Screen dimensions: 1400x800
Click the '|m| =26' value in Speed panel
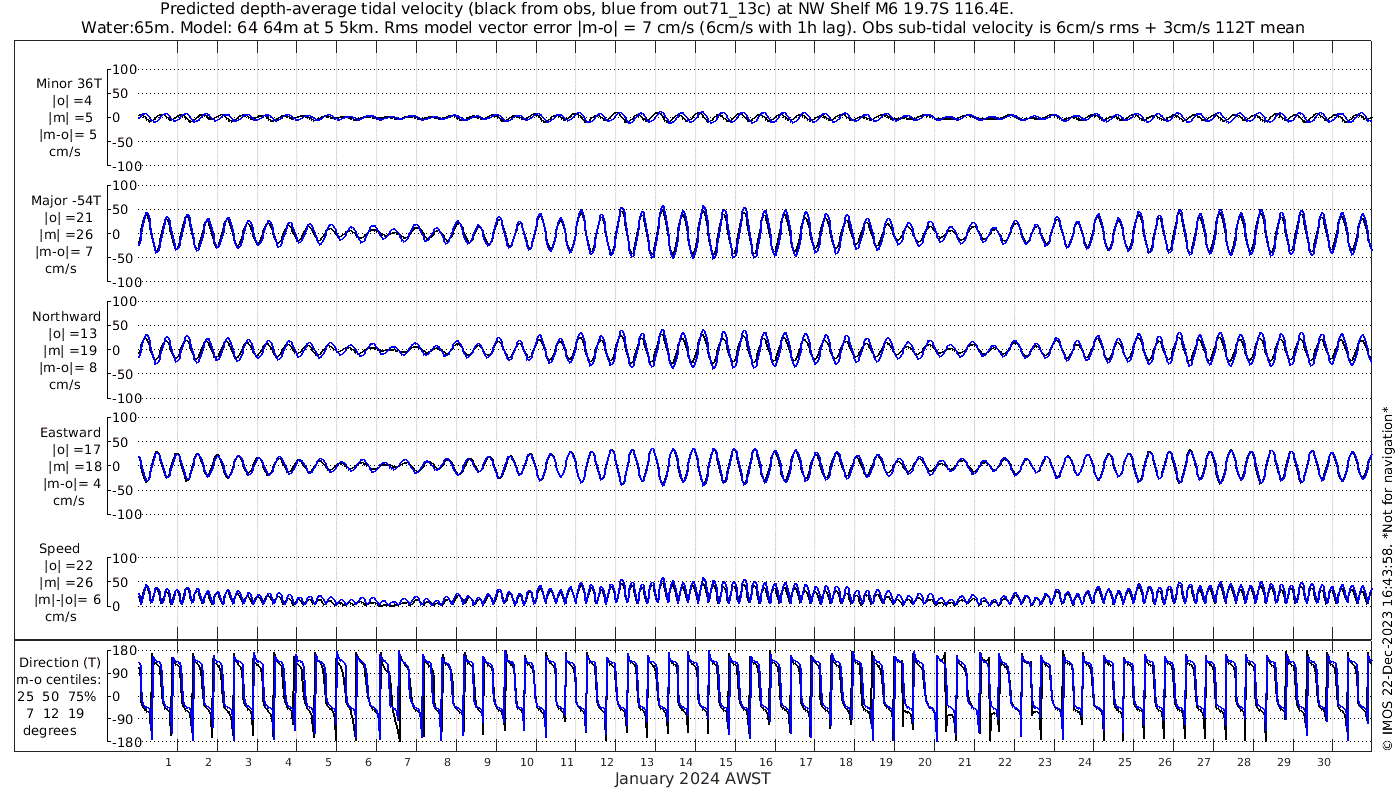pos(68,583)
